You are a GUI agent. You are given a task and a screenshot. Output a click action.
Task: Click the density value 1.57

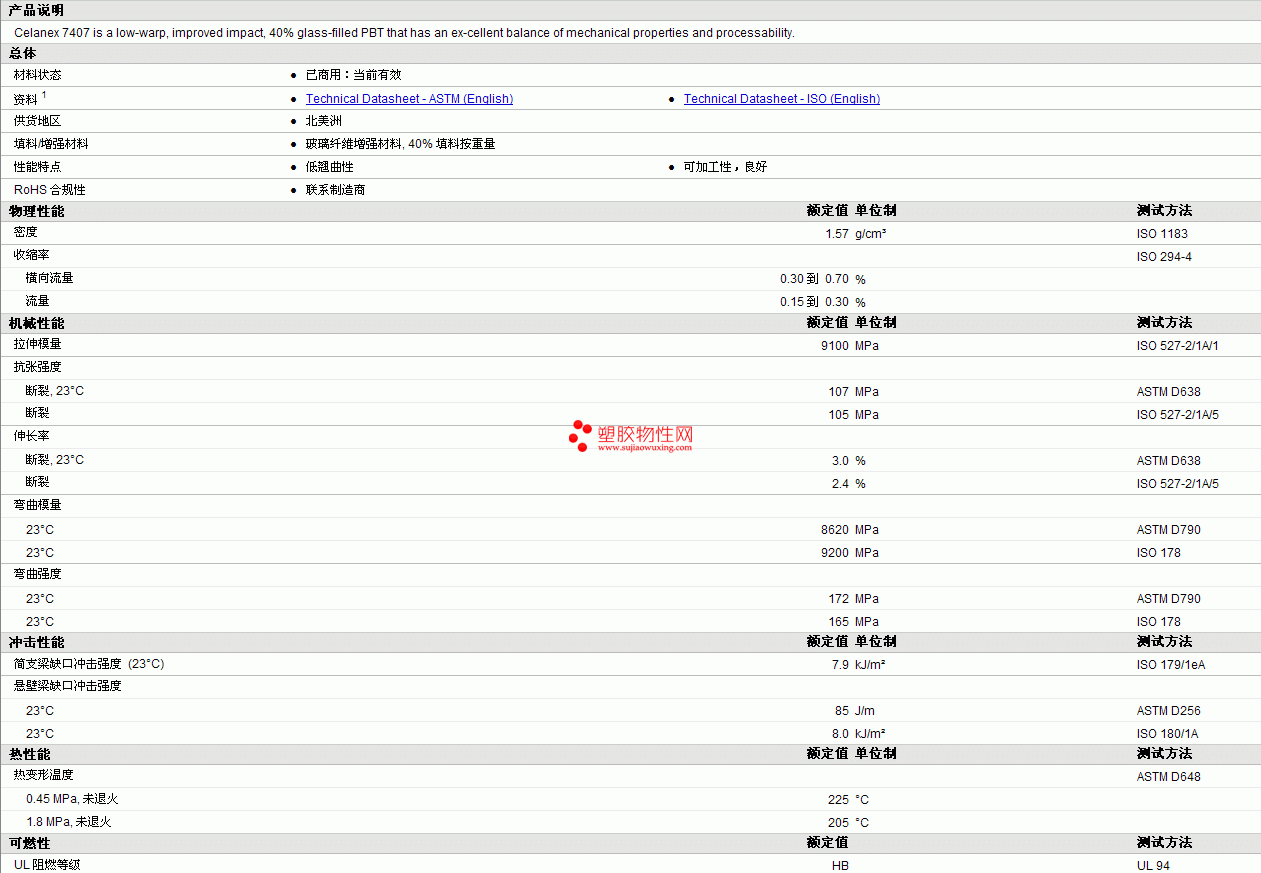(x=837, y=234)
